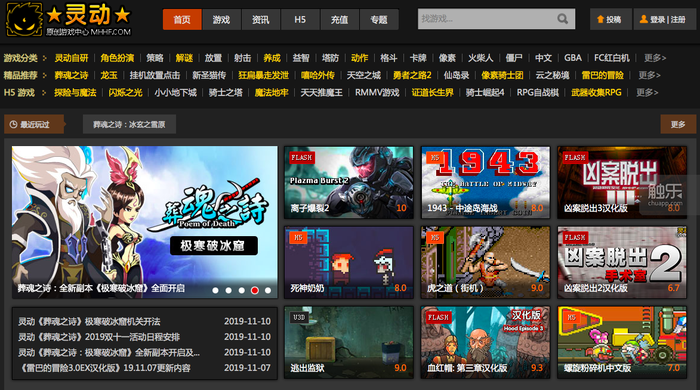
Task: Click the 投稿 upload arrow icon
Action: click(600, 19)
